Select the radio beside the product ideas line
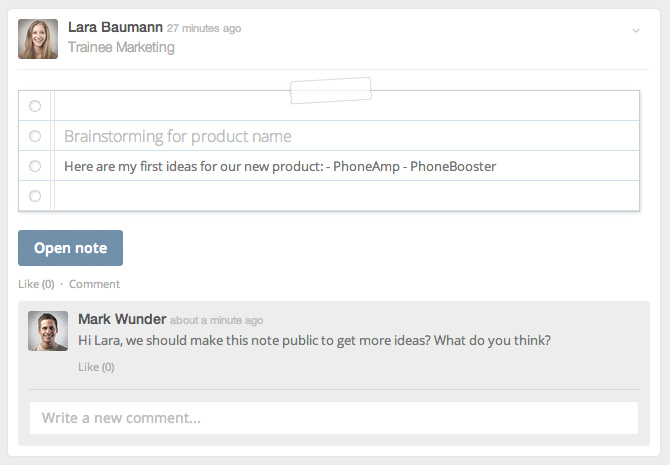This screenshot has width=670, height=465. click(x=35, y=166)
